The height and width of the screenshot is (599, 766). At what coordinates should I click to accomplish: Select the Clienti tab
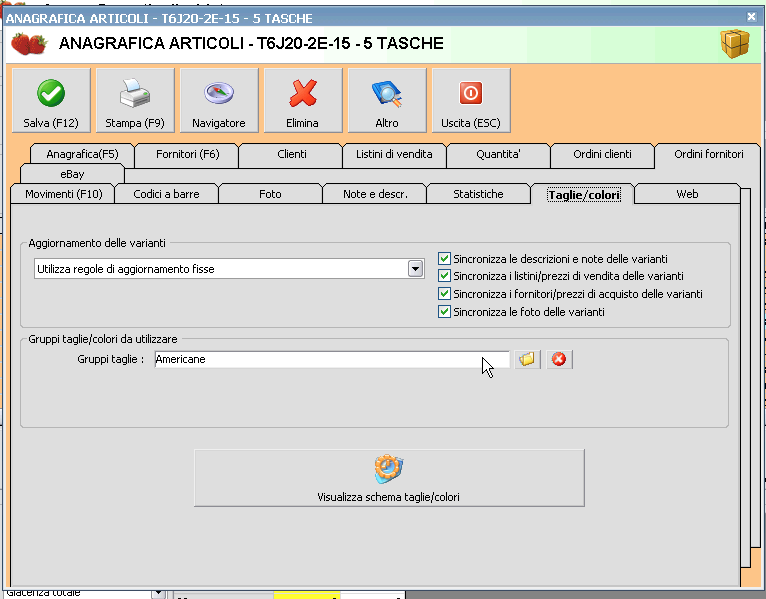pyautogui.click(x=292, y=154)
